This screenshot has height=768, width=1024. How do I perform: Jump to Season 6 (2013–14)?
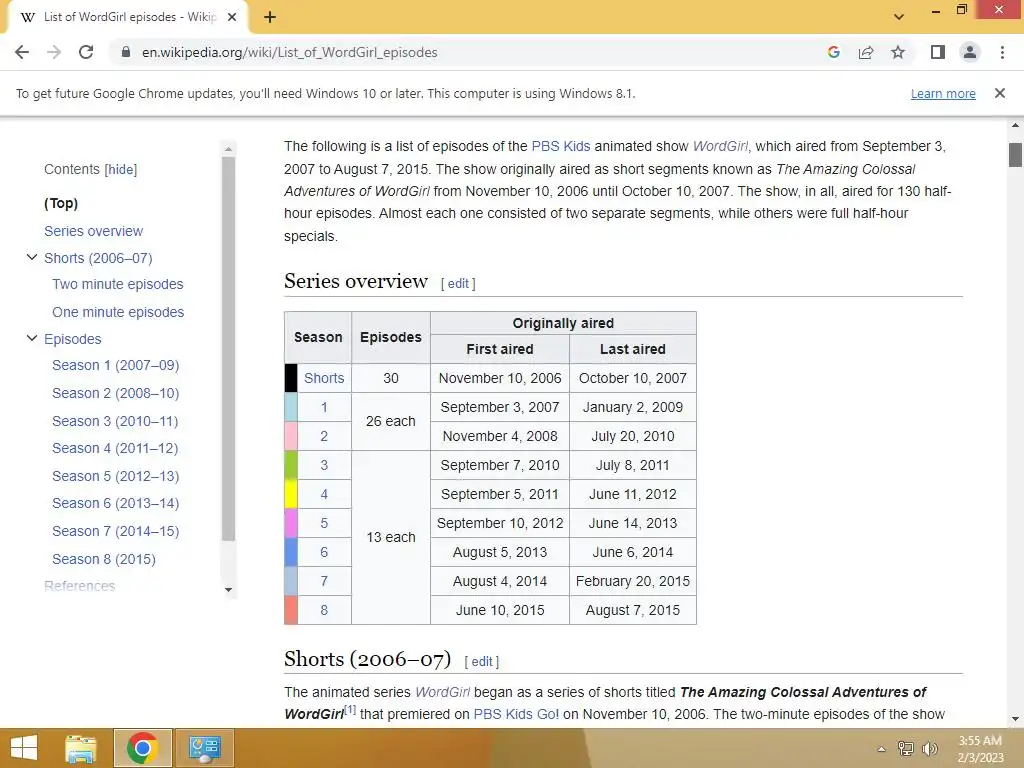click(116, 503)
